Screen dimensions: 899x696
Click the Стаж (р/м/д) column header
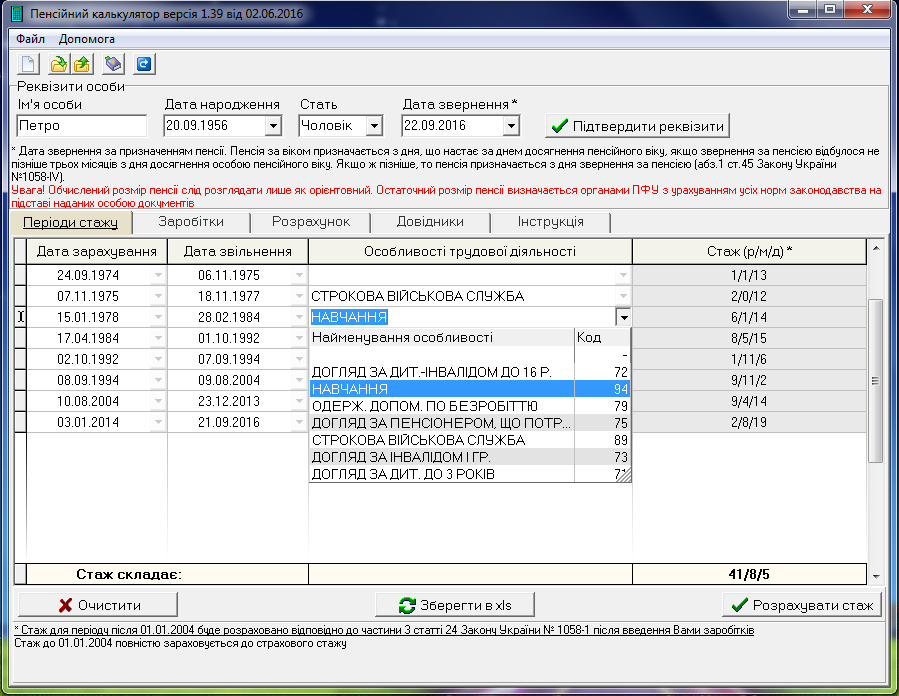pos(749,251)
